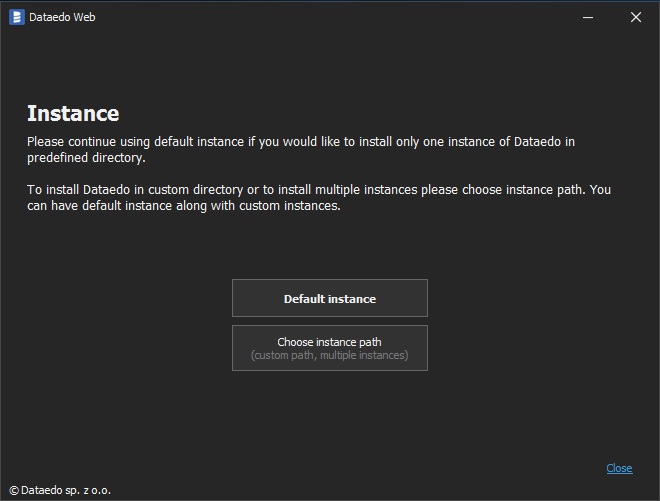Screen dimensions: 660x501
Task: Click the Instance heading text
Action: [73, 114]
